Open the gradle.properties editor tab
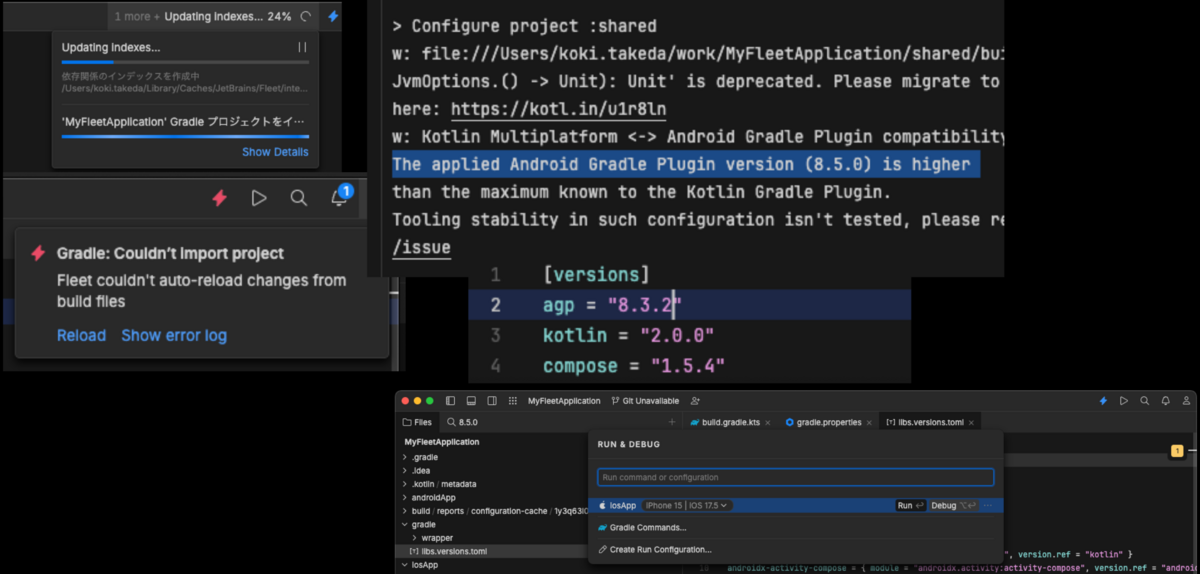Image resolution: width=1200 pixels, height=574 pixels. pyautogui.click(x=824, y=423)
